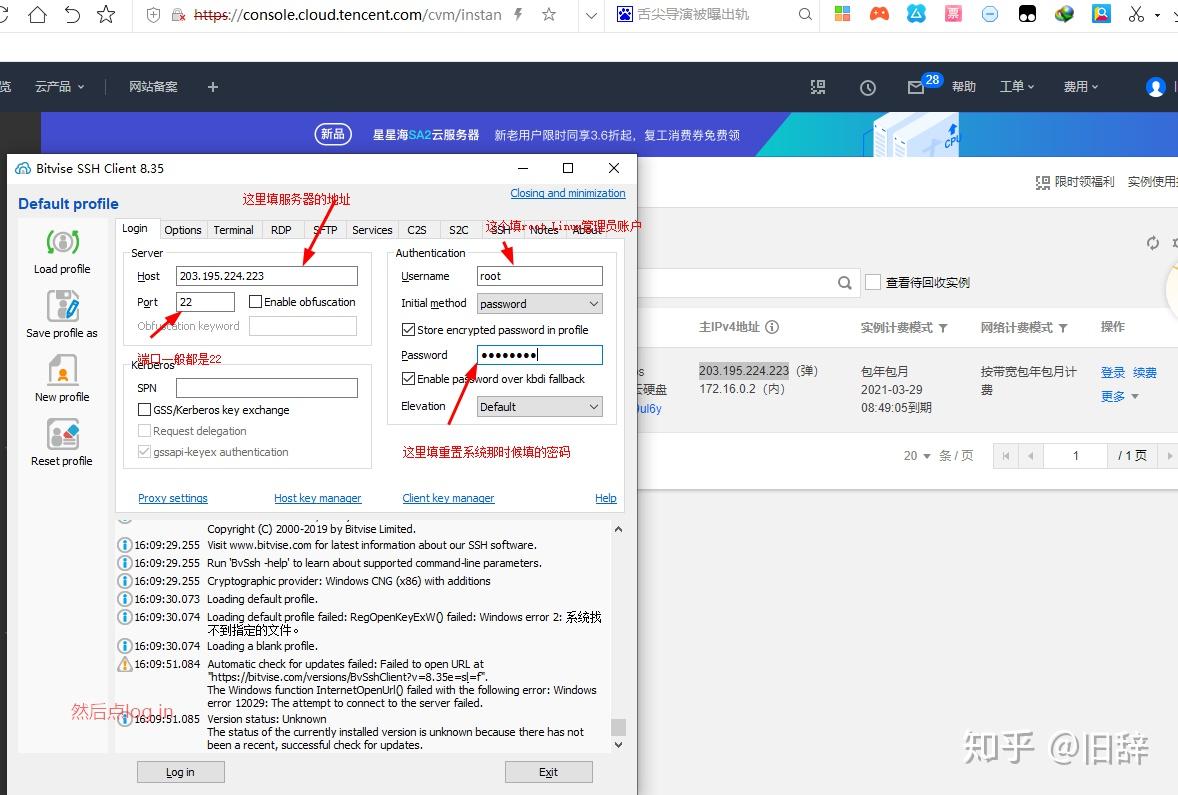
Task: Go to previous page pagination icon
Action: pos(1030,455)
